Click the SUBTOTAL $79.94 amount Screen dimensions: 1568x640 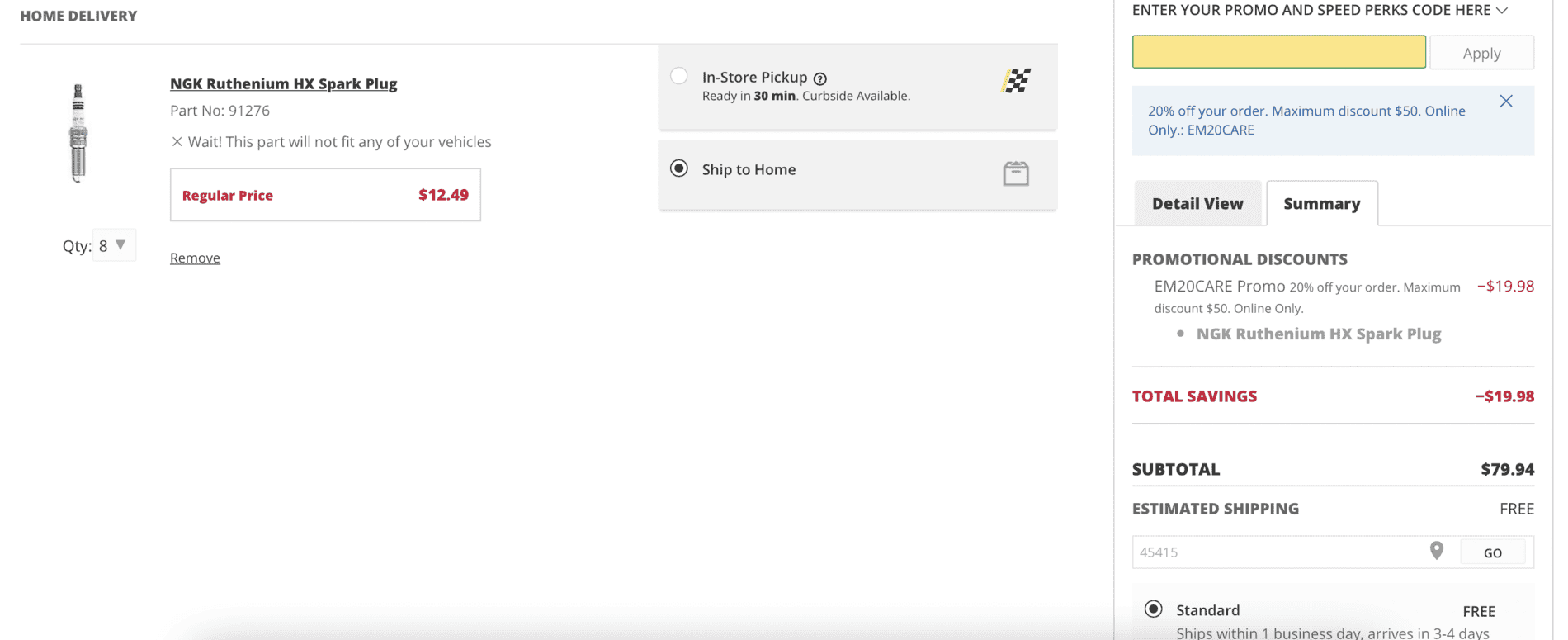(x=1507, y=469)
